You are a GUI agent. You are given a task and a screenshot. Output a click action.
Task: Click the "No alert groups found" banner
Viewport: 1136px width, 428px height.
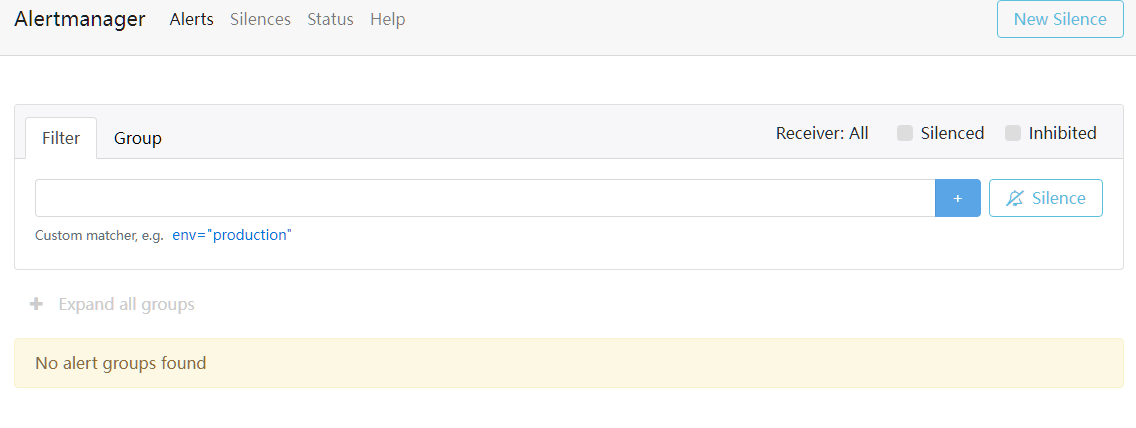568,363
